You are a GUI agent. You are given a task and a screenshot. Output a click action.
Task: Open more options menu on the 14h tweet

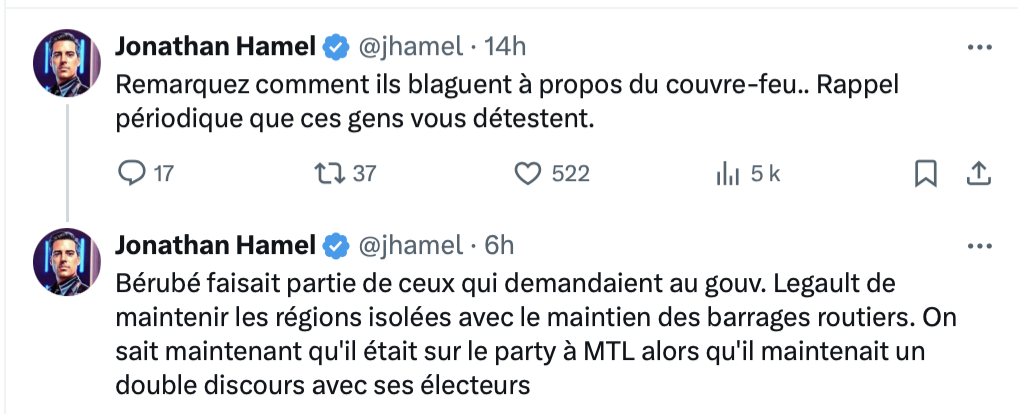pos(980,47)
